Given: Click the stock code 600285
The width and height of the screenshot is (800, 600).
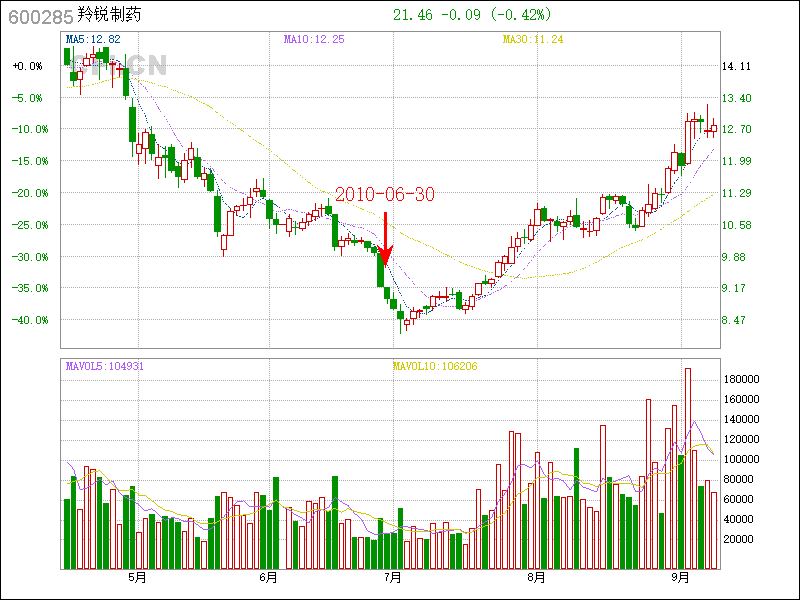Looking at the screenshot, I should point(36,16).
